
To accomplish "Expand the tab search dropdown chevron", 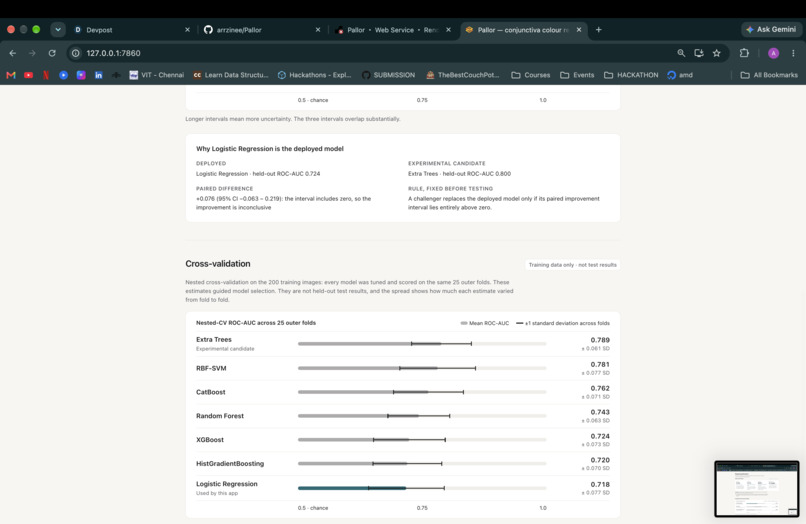I will pyautogui.click(x=58, y=30).
